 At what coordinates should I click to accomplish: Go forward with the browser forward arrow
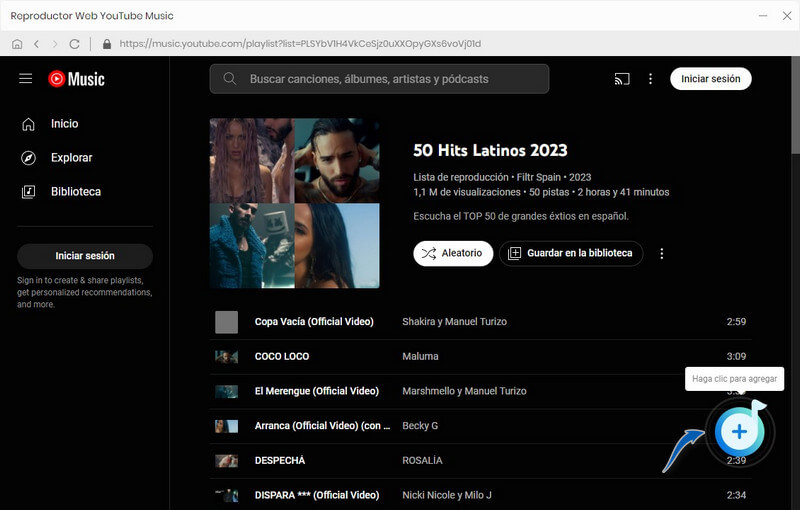(x=55, y=44)
